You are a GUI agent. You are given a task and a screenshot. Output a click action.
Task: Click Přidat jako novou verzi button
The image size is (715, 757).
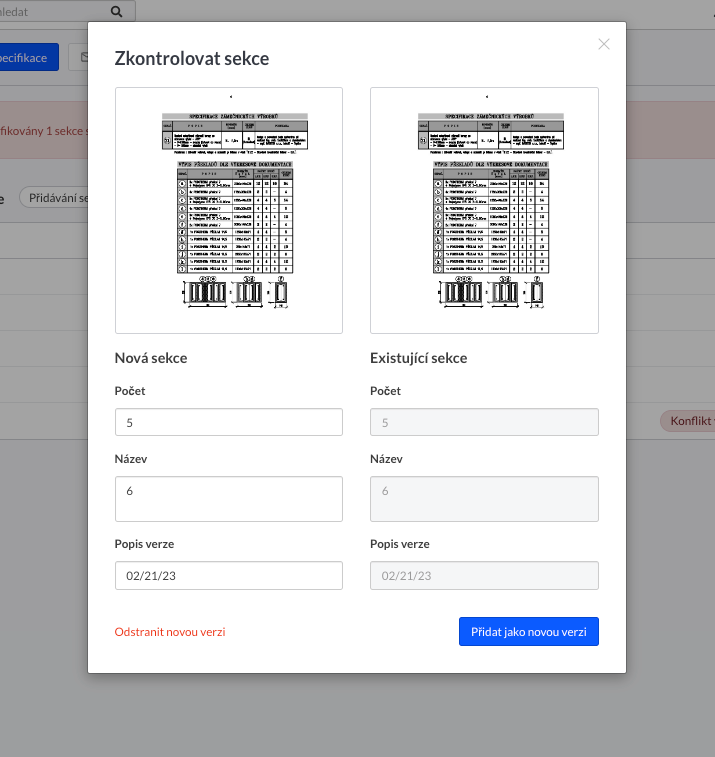[528, 632]
